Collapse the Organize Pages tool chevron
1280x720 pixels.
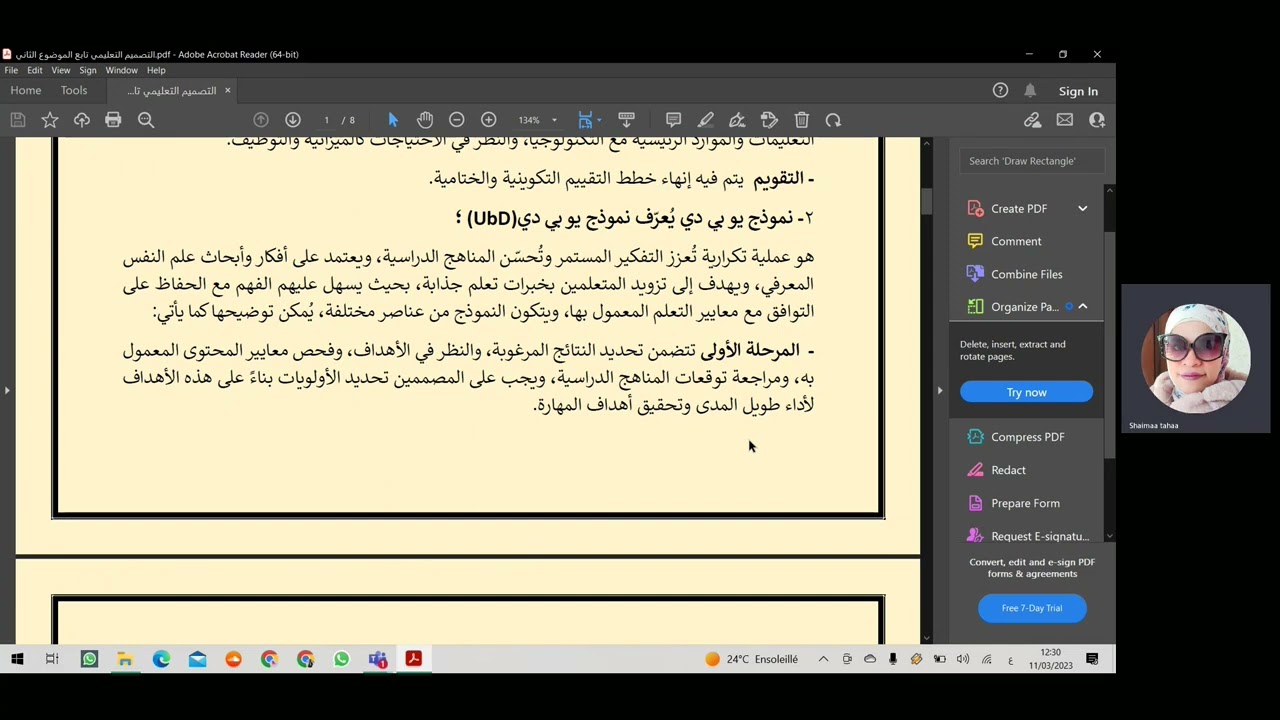(x=1083, y=307)
